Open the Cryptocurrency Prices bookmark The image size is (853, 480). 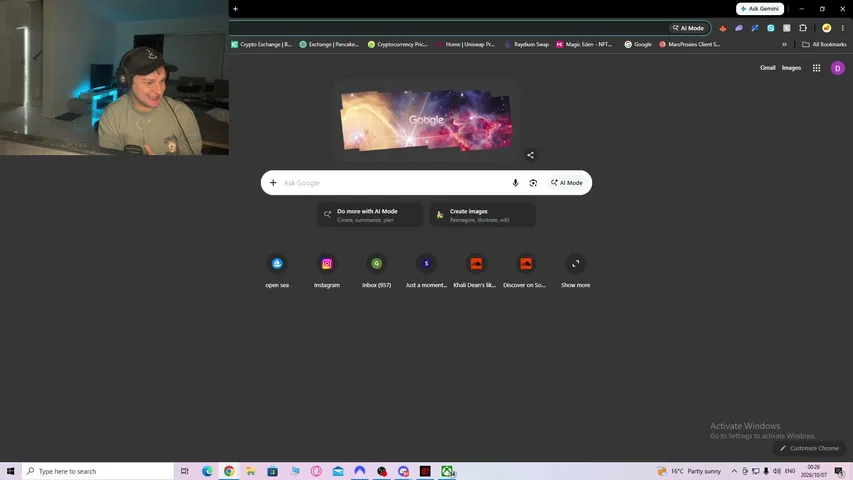[397, 44]
